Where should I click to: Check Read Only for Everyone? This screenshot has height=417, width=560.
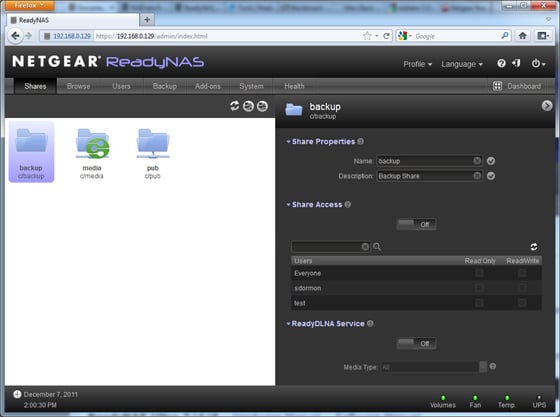tap(479, 273)
